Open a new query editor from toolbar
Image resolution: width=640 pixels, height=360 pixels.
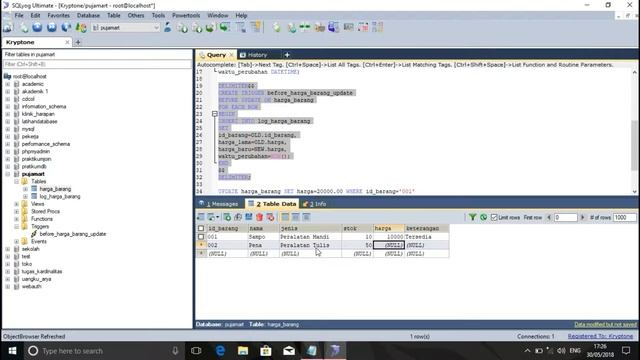tap(24, 27)
